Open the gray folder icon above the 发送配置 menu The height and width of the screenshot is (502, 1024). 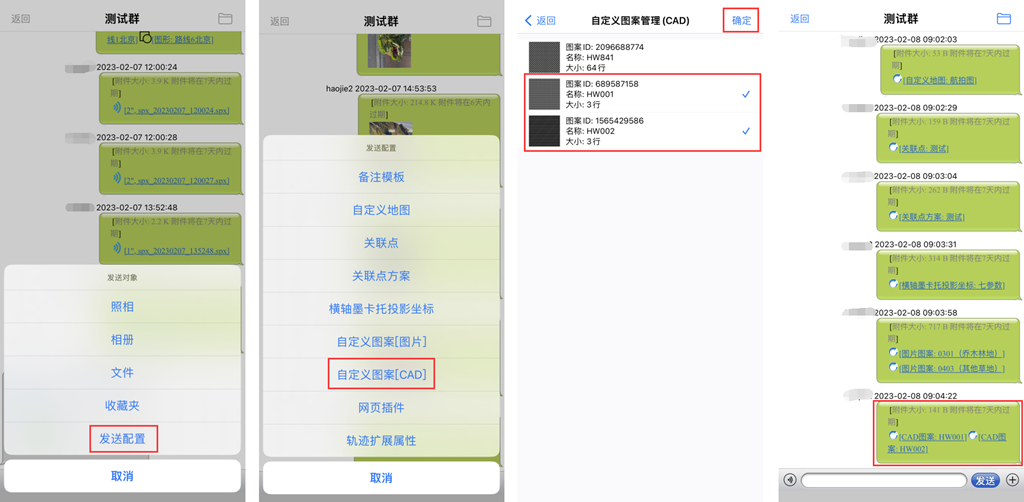coord(484,21)
